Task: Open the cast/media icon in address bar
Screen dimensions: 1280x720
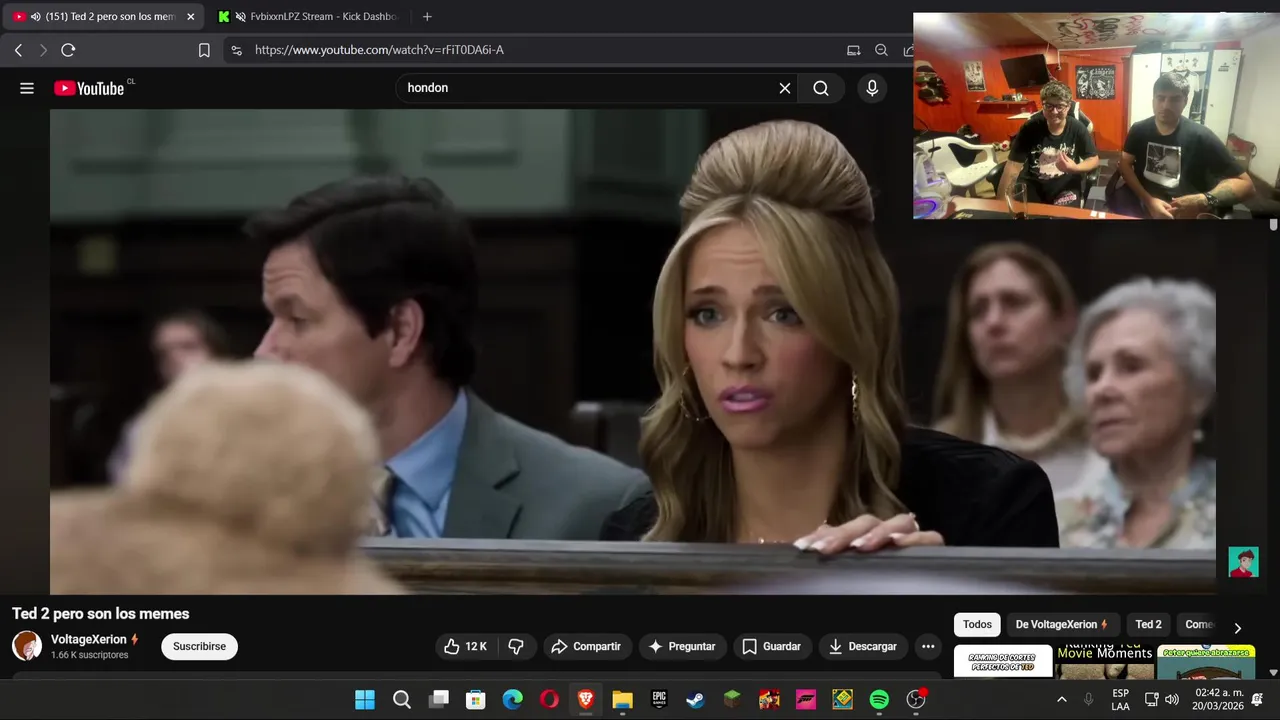Action: coord(853,50)
